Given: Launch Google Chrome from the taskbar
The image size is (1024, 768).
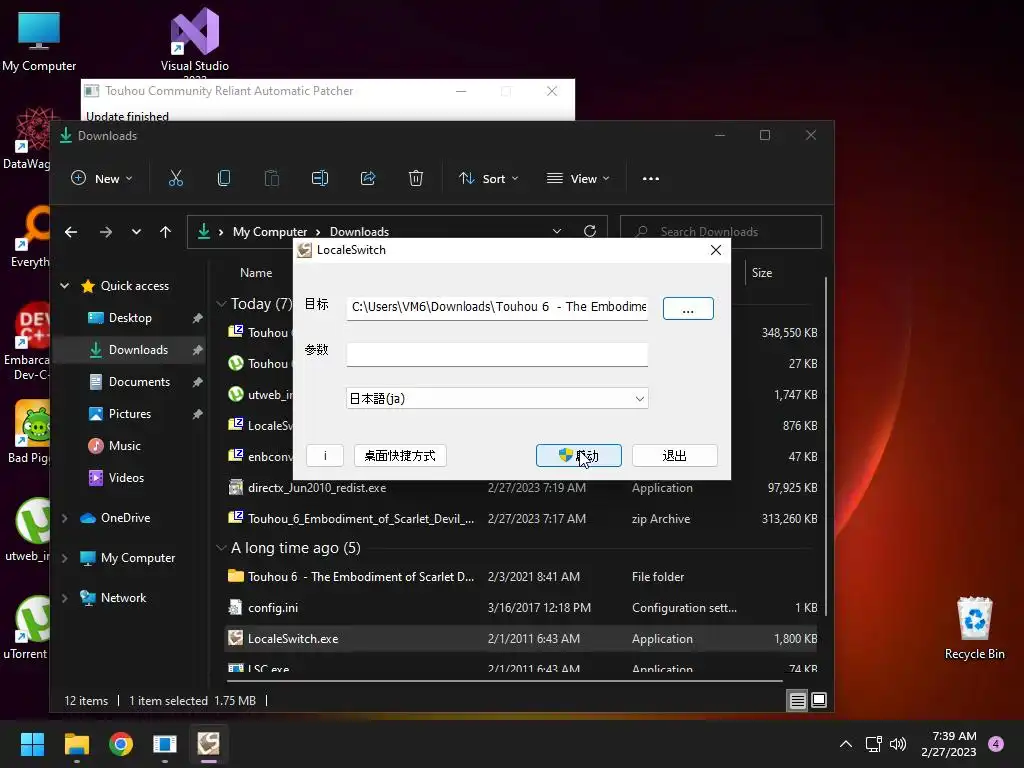Looking at the screenshot, I should (x=121, y=744).
